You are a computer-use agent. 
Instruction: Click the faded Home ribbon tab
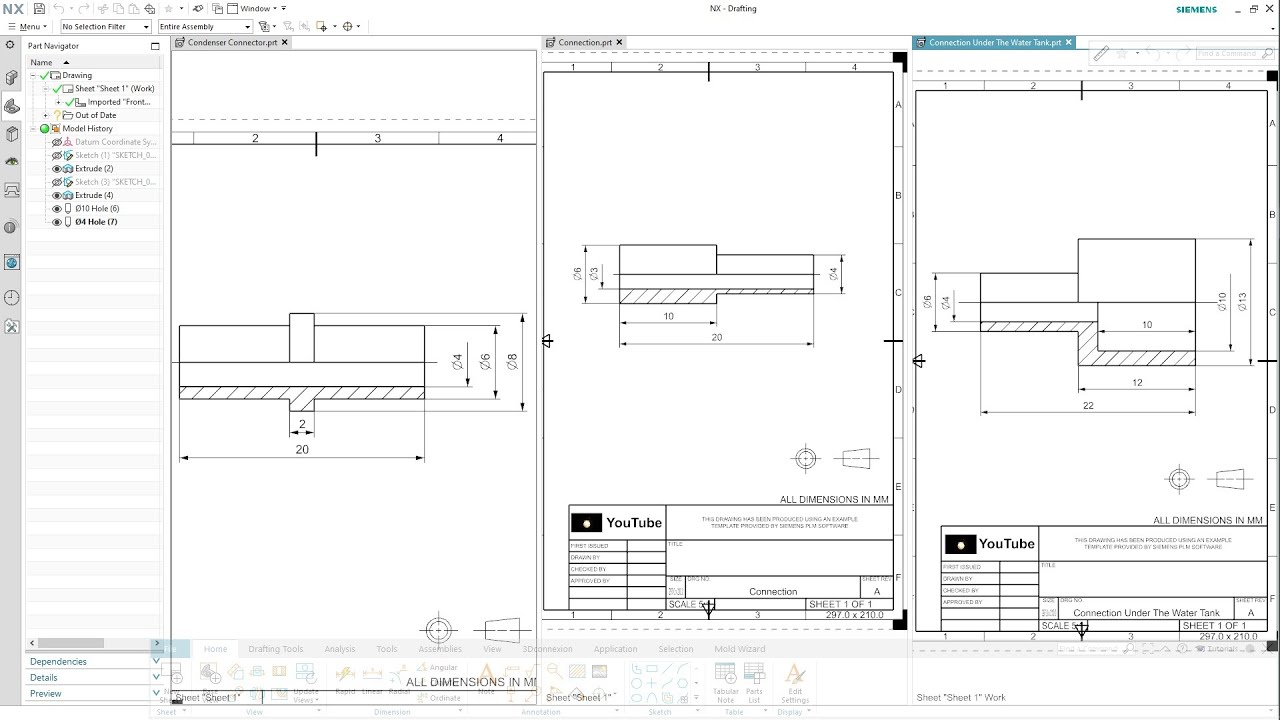click(x=216, y=649)
